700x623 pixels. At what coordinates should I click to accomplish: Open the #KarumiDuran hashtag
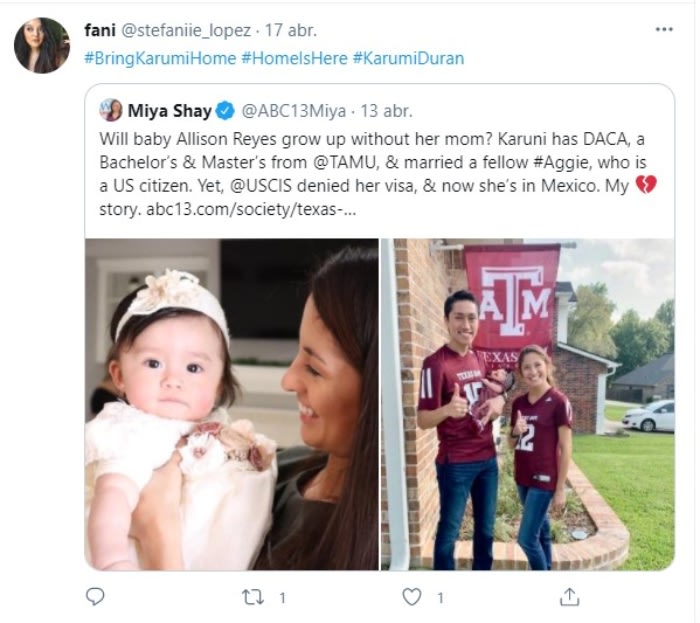click(x=408, y=58)
